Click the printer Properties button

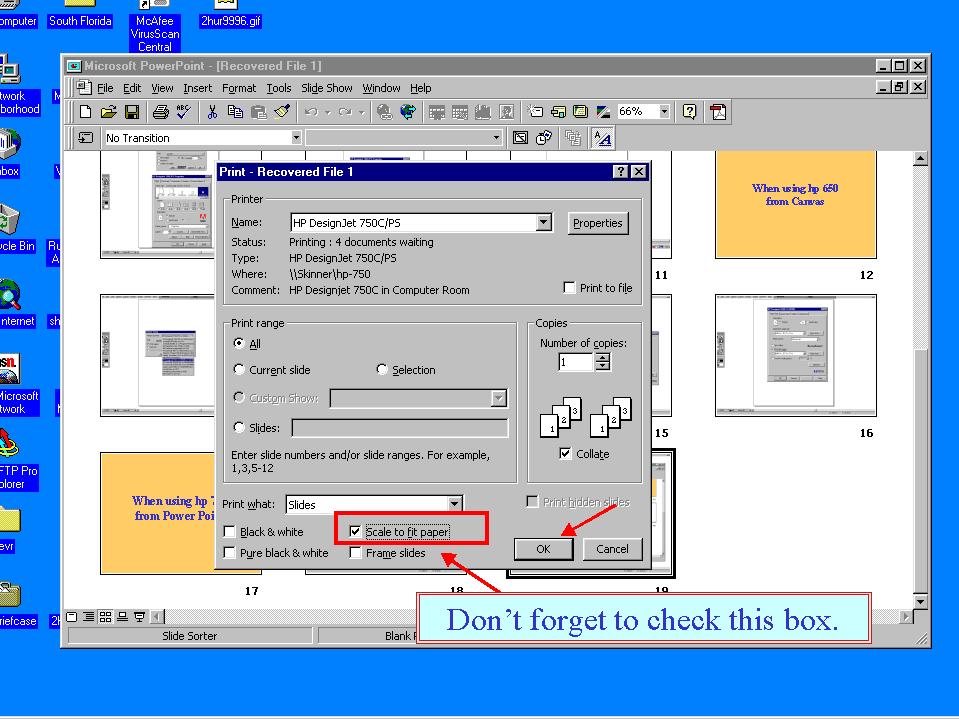597,223
